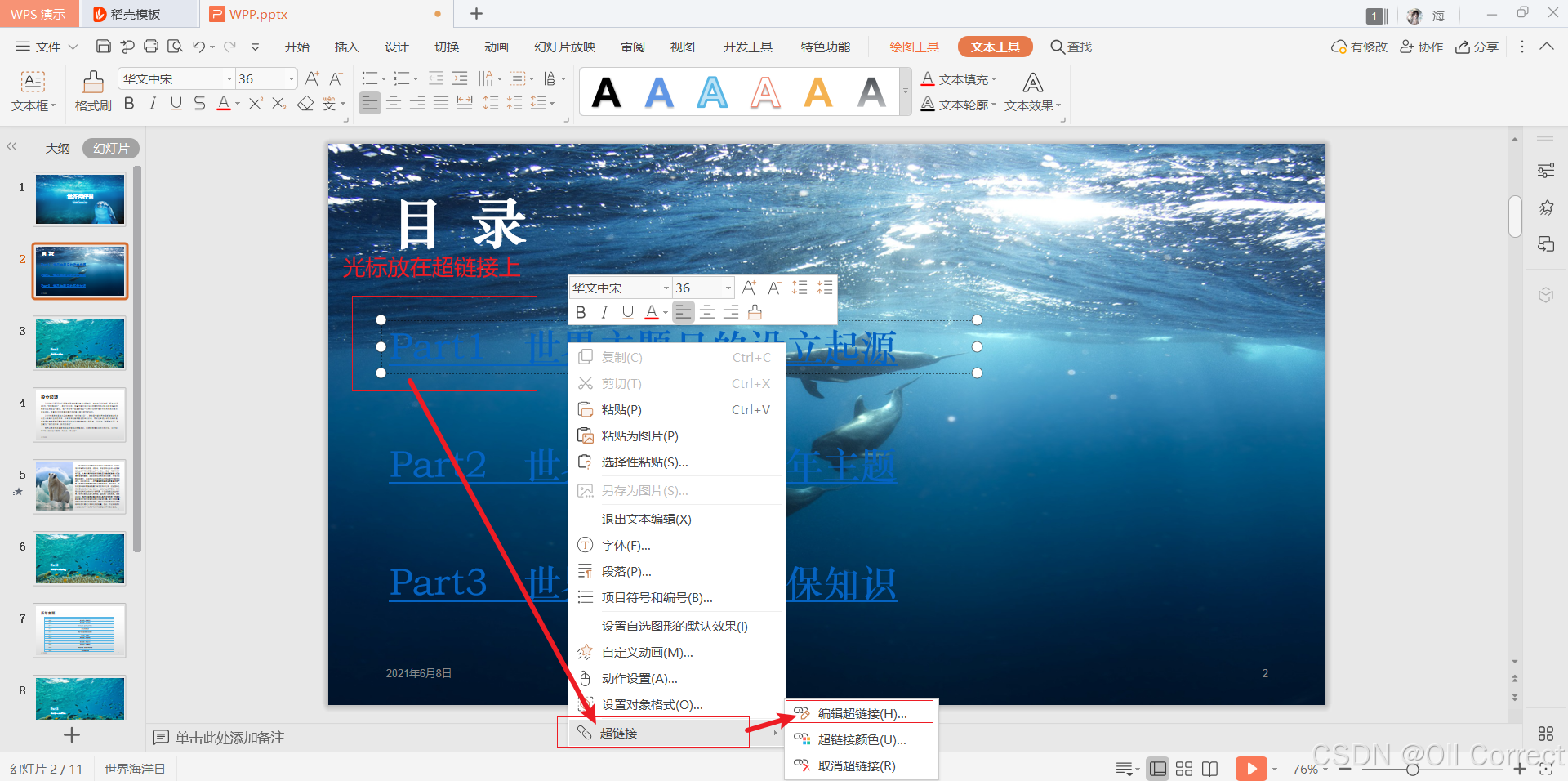Image resolution: width=1568 pixels, height=781 pixels.
Task: Switch to slide sorter view
Action: [x=1184, y=769]
